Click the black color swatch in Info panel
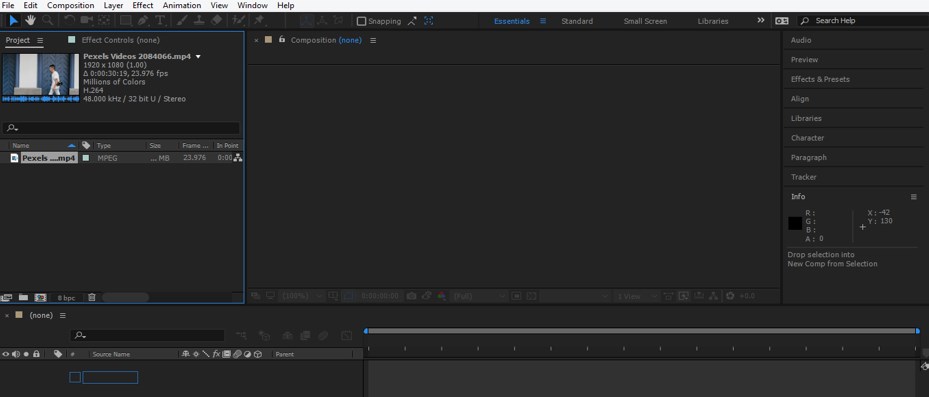This screenshot has width=929, height=397. click(x=795, y=223)
